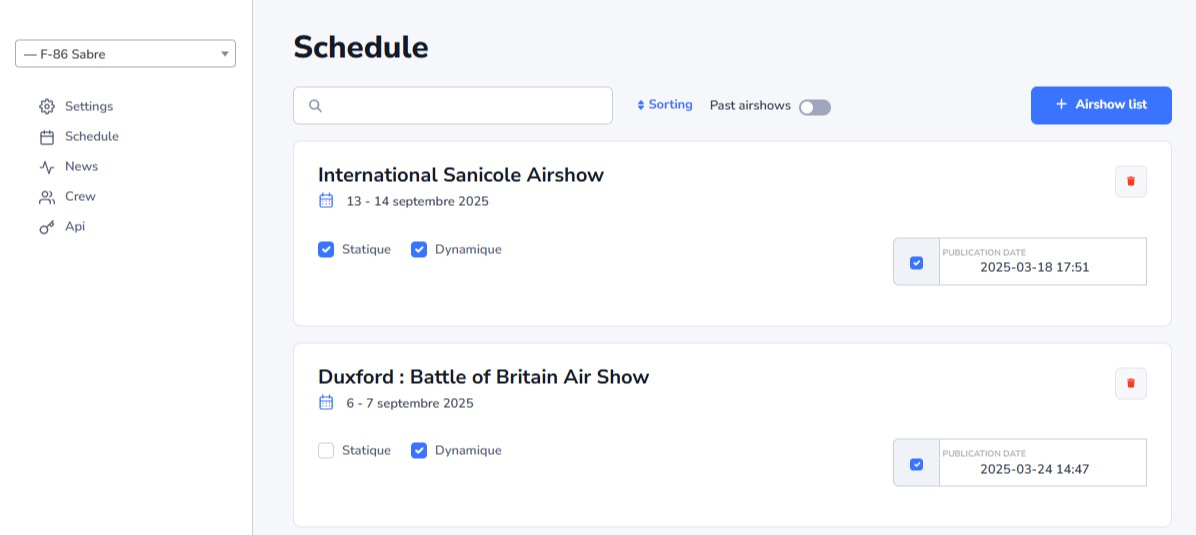Open the F-86 Sabre aircraft dropdown

coord(125,54)
